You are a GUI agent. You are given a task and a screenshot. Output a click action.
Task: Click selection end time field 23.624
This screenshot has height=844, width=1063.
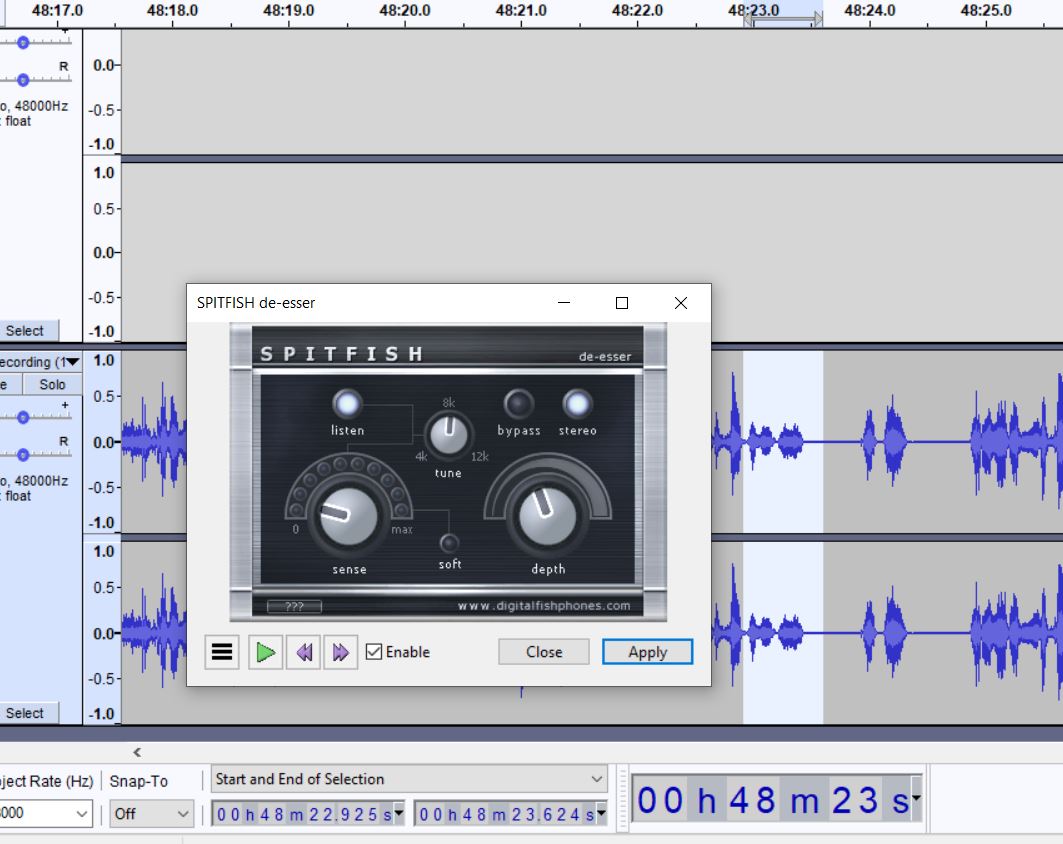tap(506, 813)
